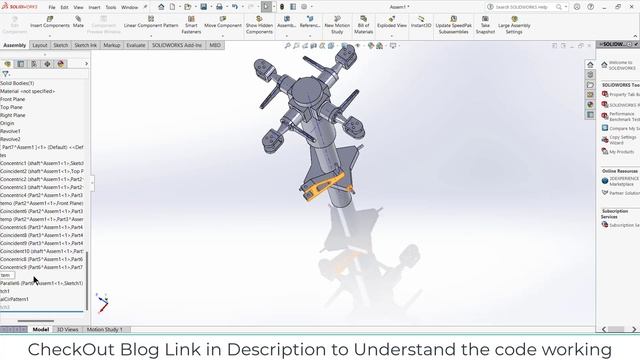Collapse the ribbon with the chevron arrow
The width and height of the screenshot is (640, 360).
click(x=635, y=36)
